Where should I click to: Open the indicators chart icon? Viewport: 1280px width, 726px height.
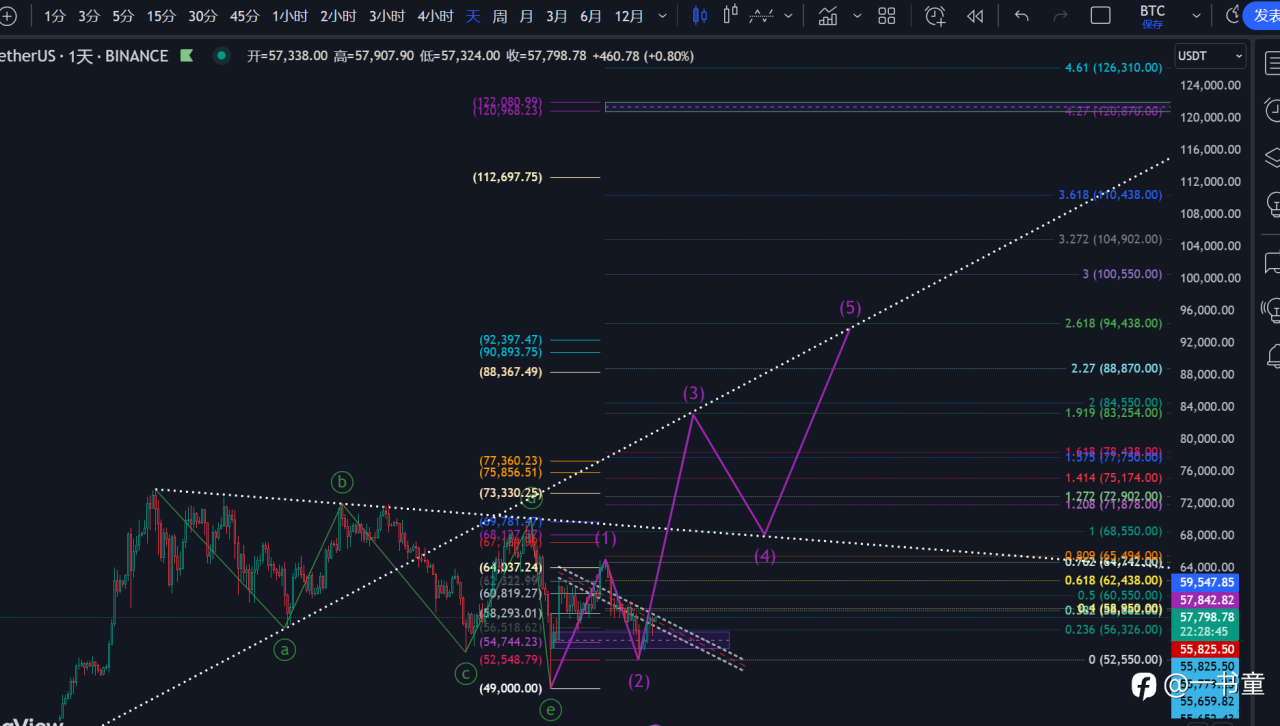tap(828, 15)
